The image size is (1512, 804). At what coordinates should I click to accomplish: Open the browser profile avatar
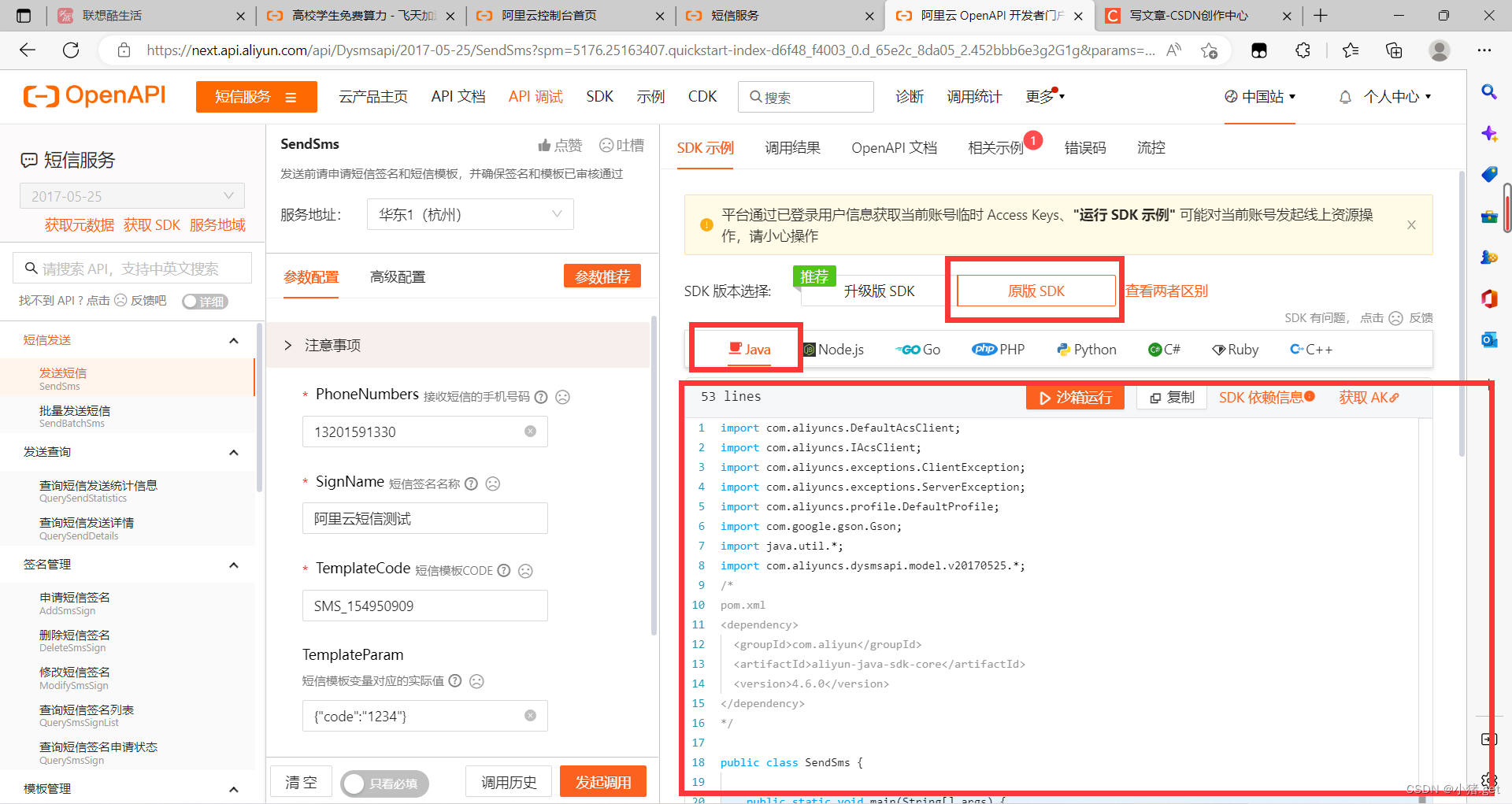1440,50
